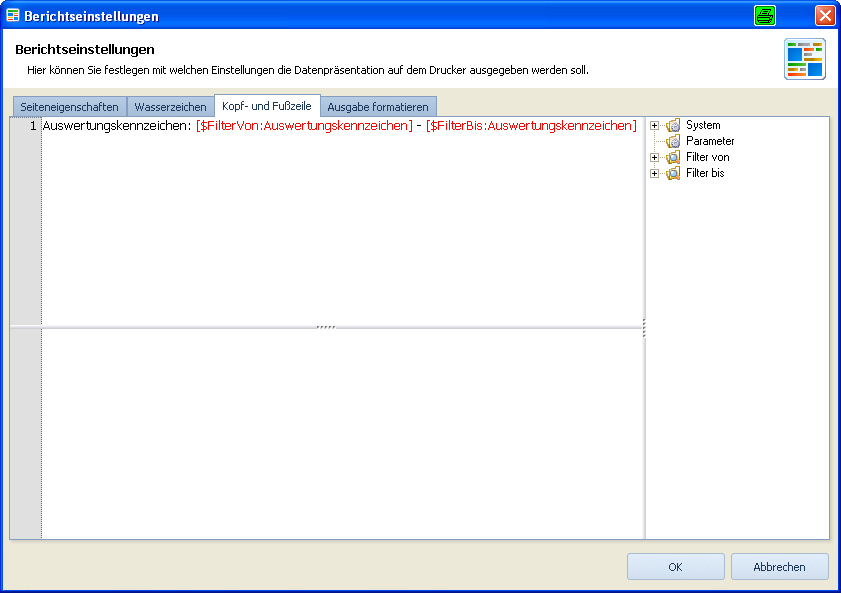Expand the System tree node
841x593 pixels.
654,125
